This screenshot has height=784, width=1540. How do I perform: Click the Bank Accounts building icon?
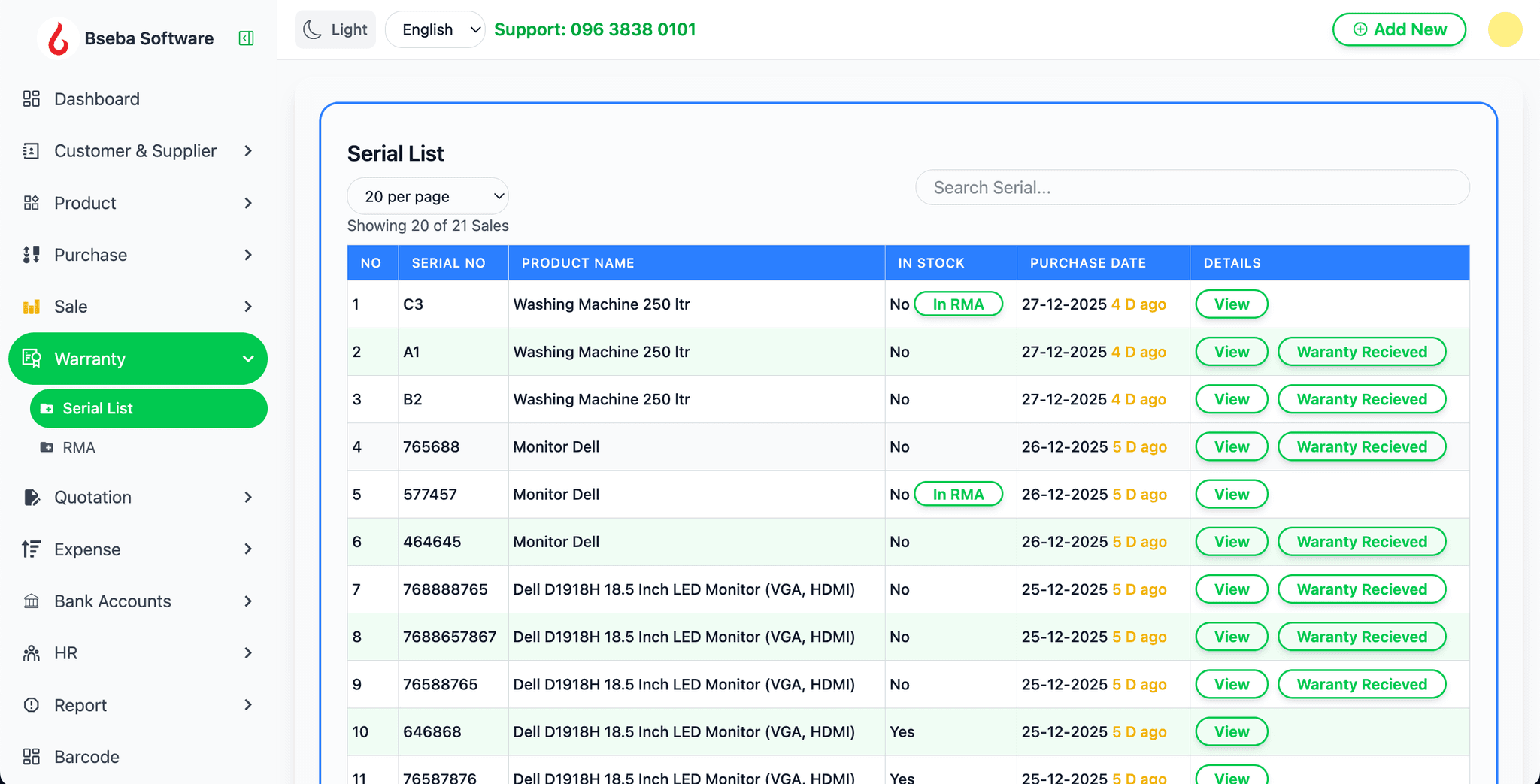tap(31, 601)
